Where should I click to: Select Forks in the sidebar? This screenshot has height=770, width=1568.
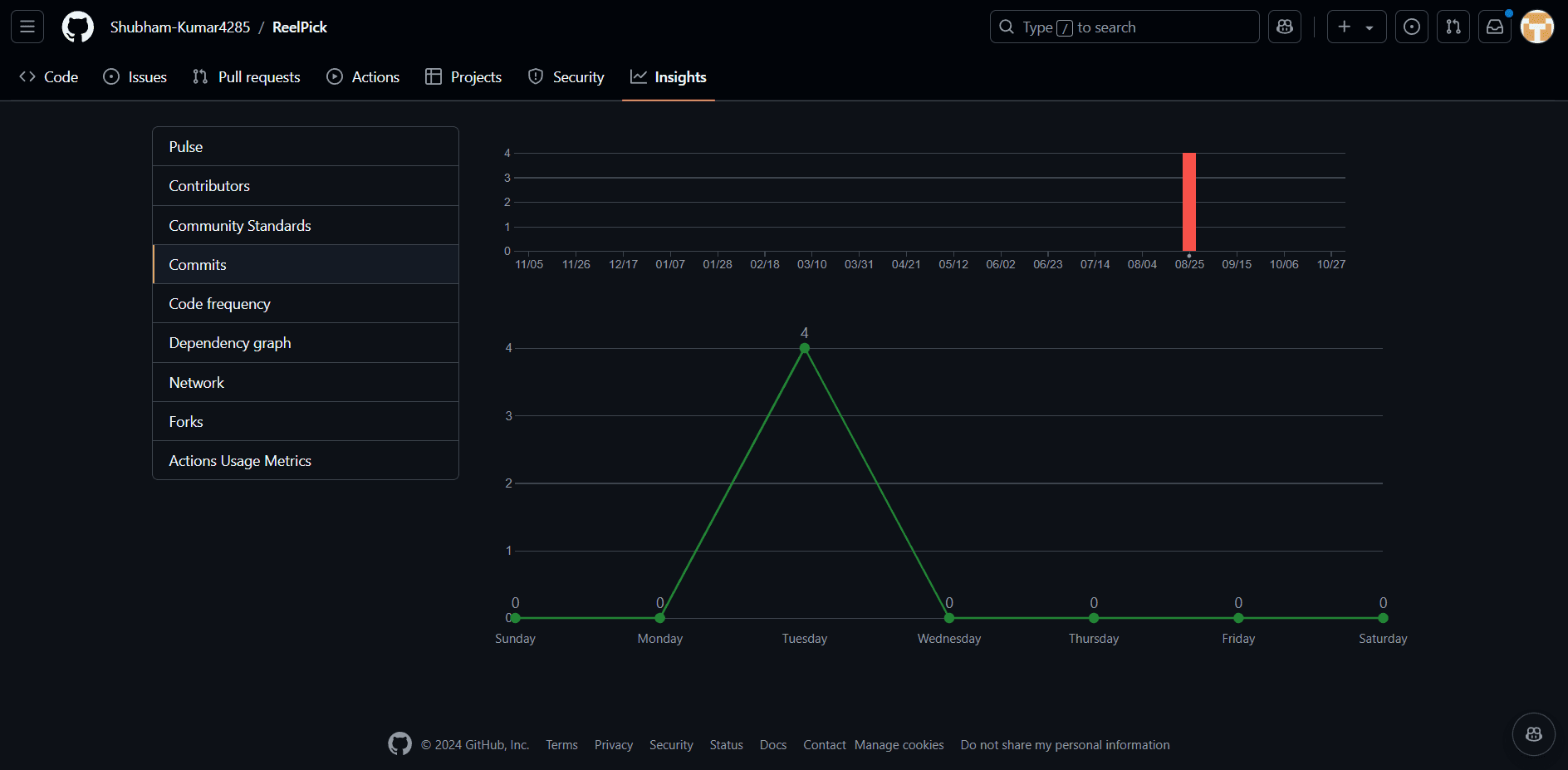306,421
